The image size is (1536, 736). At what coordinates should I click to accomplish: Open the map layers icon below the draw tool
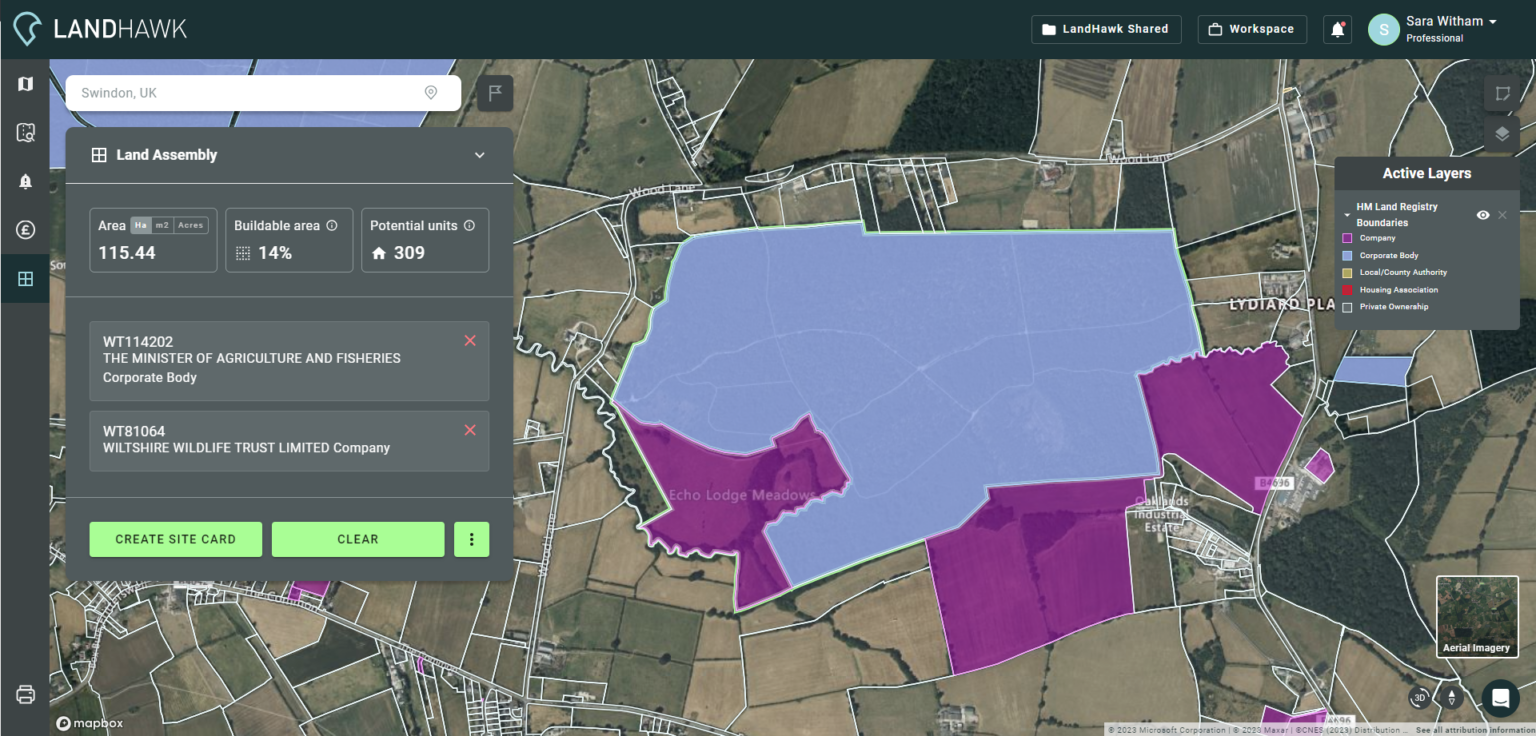pyautogui.click(x=1501, y=133)
